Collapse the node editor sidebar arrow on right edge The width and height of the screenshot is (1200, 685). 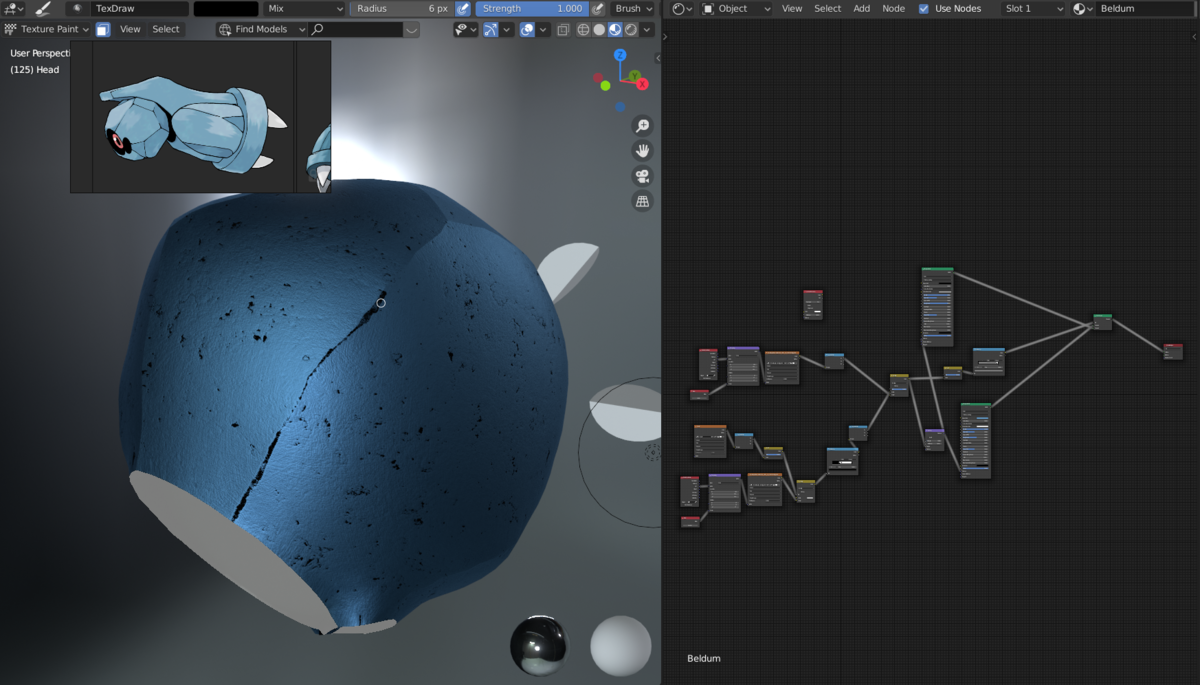click(x=1195, y=36)
